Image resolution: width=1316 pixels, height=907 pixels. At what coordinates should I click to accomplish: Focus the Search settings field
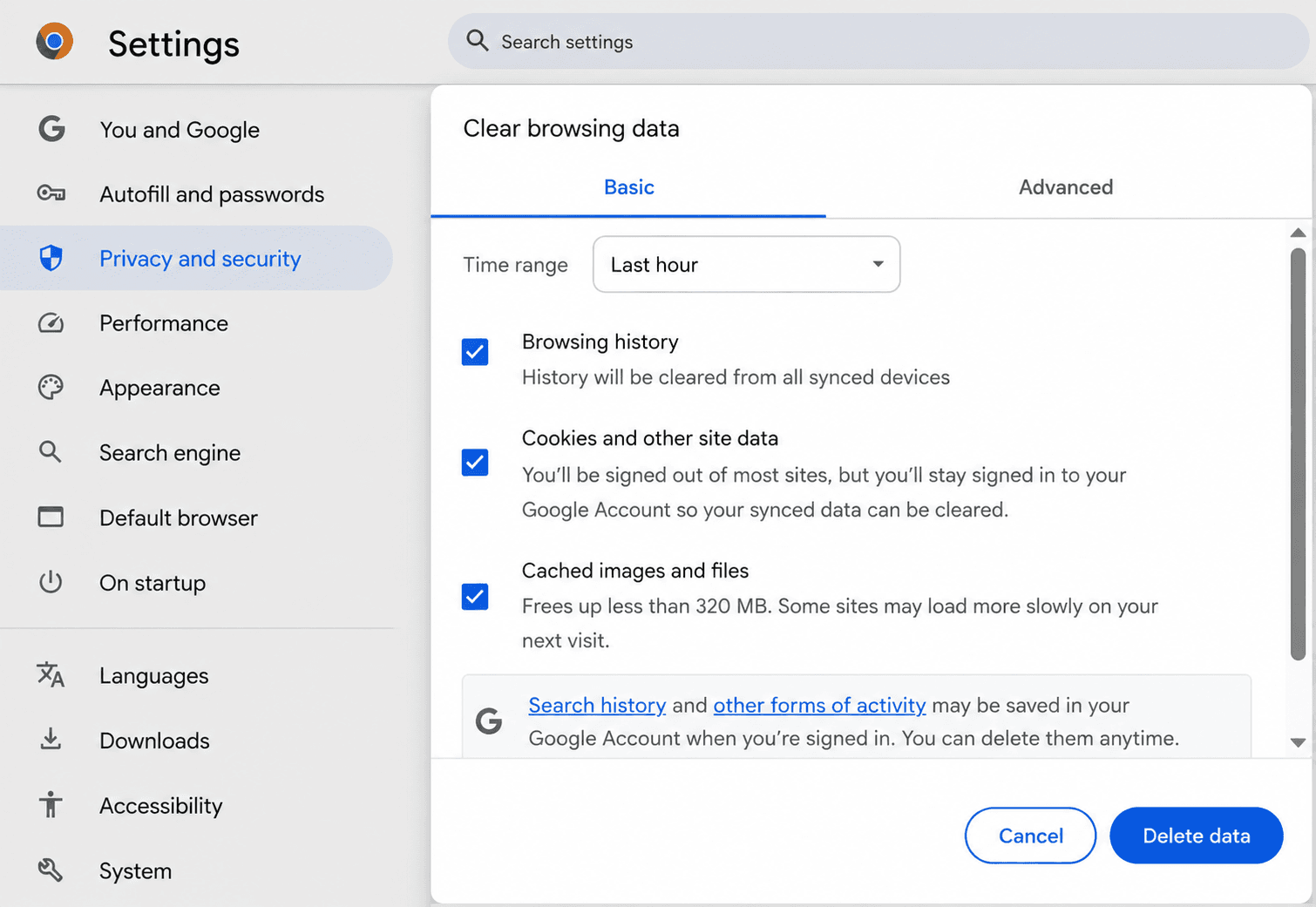click(878, 41)
